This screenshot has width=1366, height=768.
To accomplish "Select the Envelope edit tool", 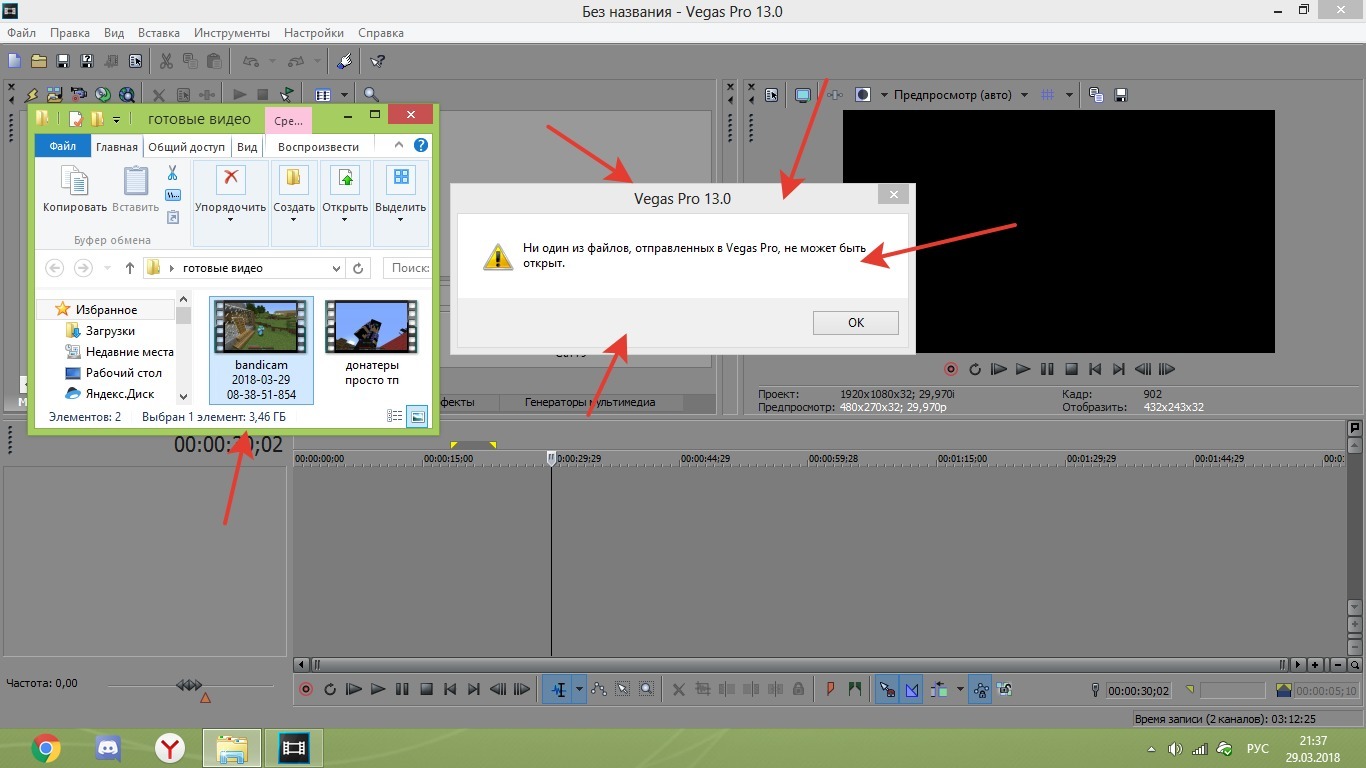I will click(x=599, y=689).
